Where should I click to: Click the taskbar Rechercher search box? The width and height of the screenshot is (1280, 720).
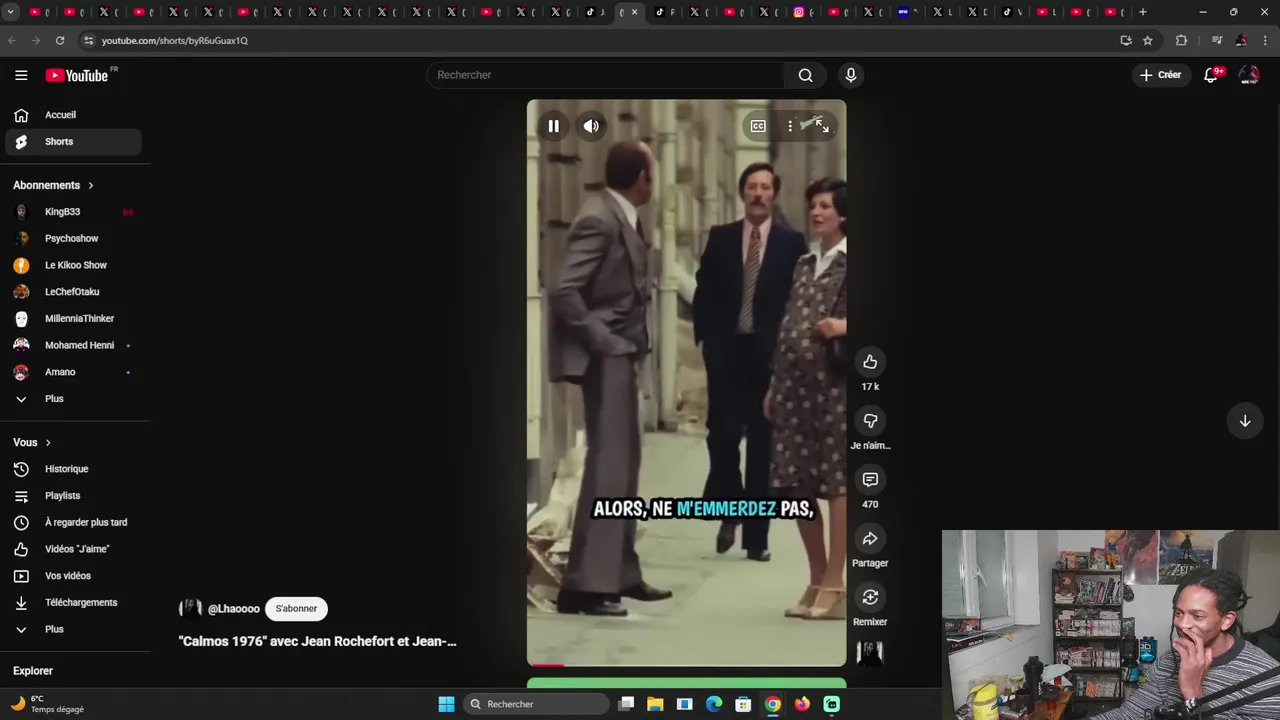(x=537, y=704)
